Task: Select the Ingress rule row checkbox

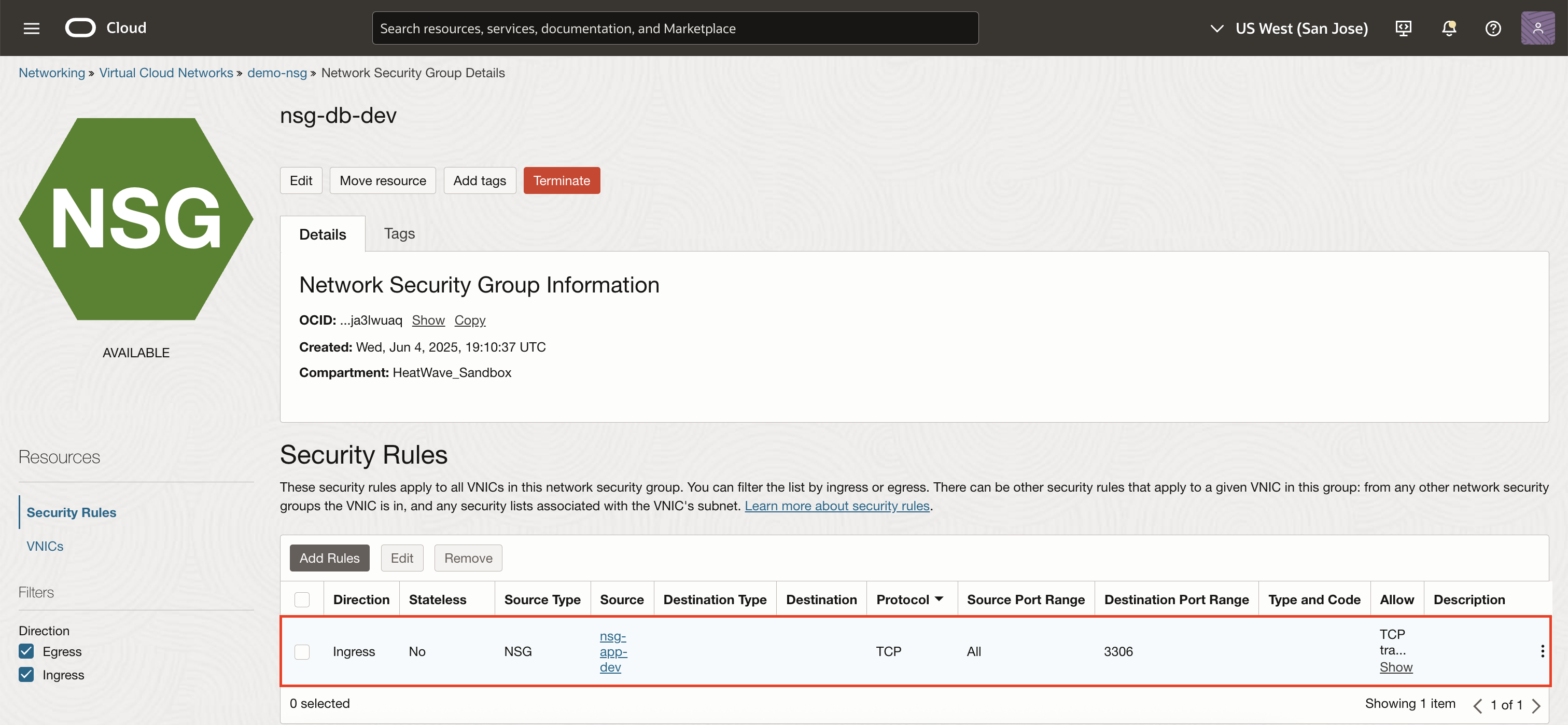Action: [x=302, y=651]
